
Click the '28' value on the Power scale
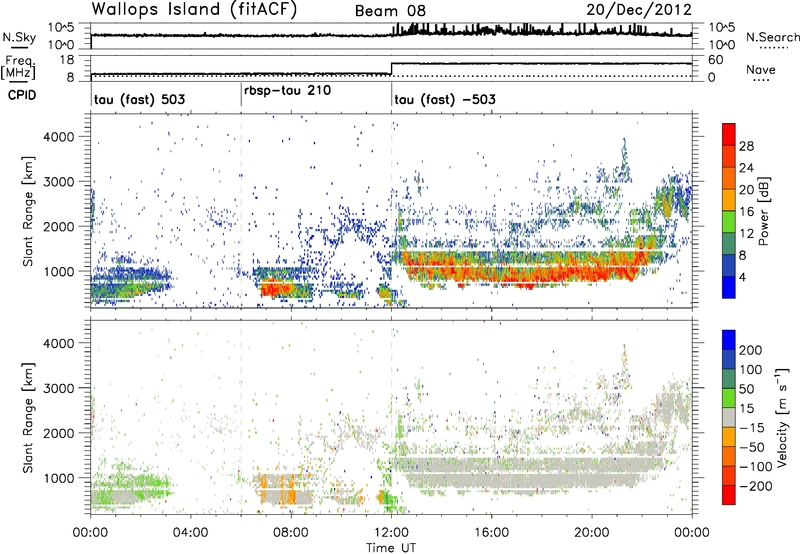pyautogui.click(x=746, y=146)
